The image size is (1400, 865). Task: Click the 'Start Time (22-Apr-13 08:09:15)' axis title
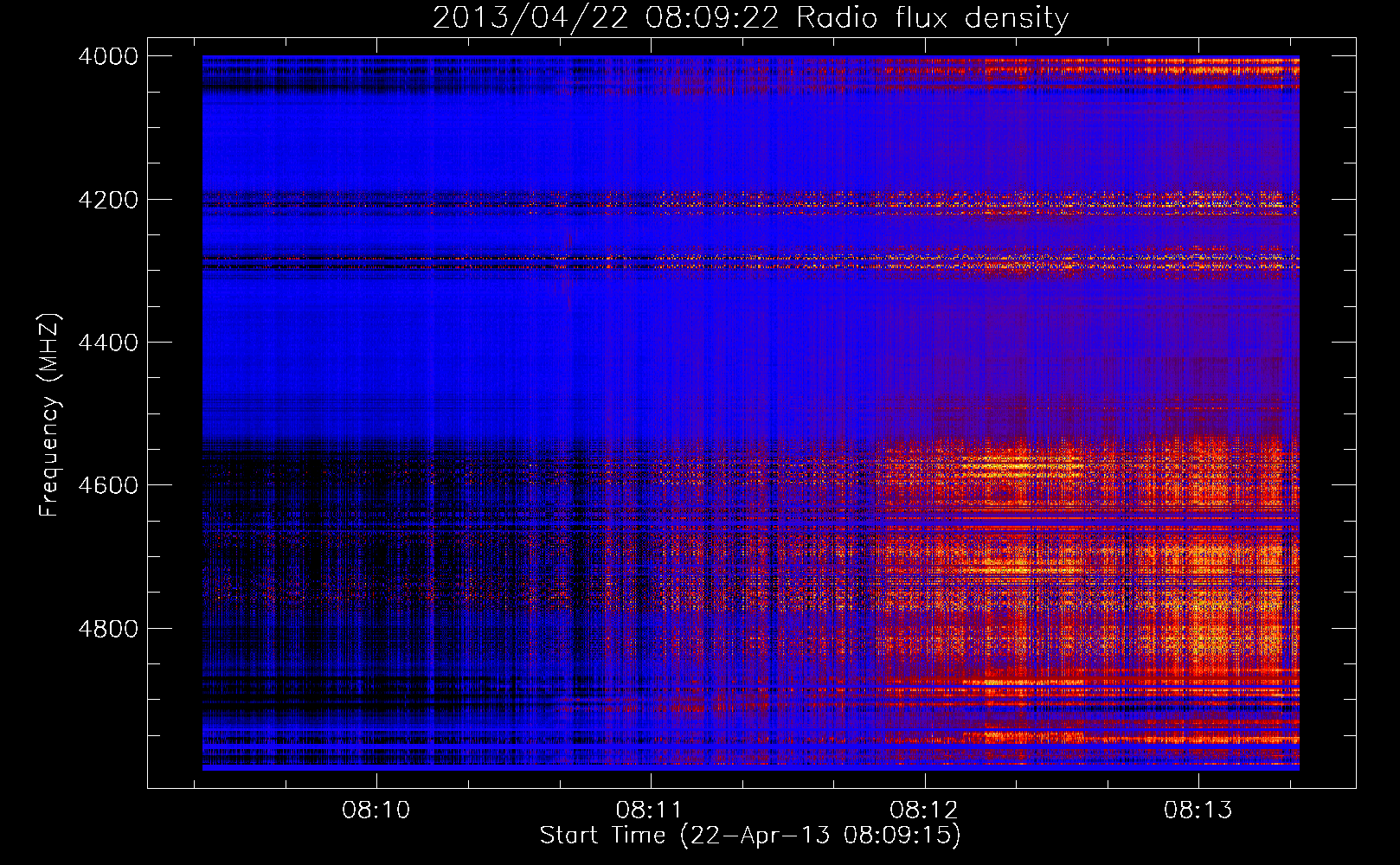pos(750,836)
